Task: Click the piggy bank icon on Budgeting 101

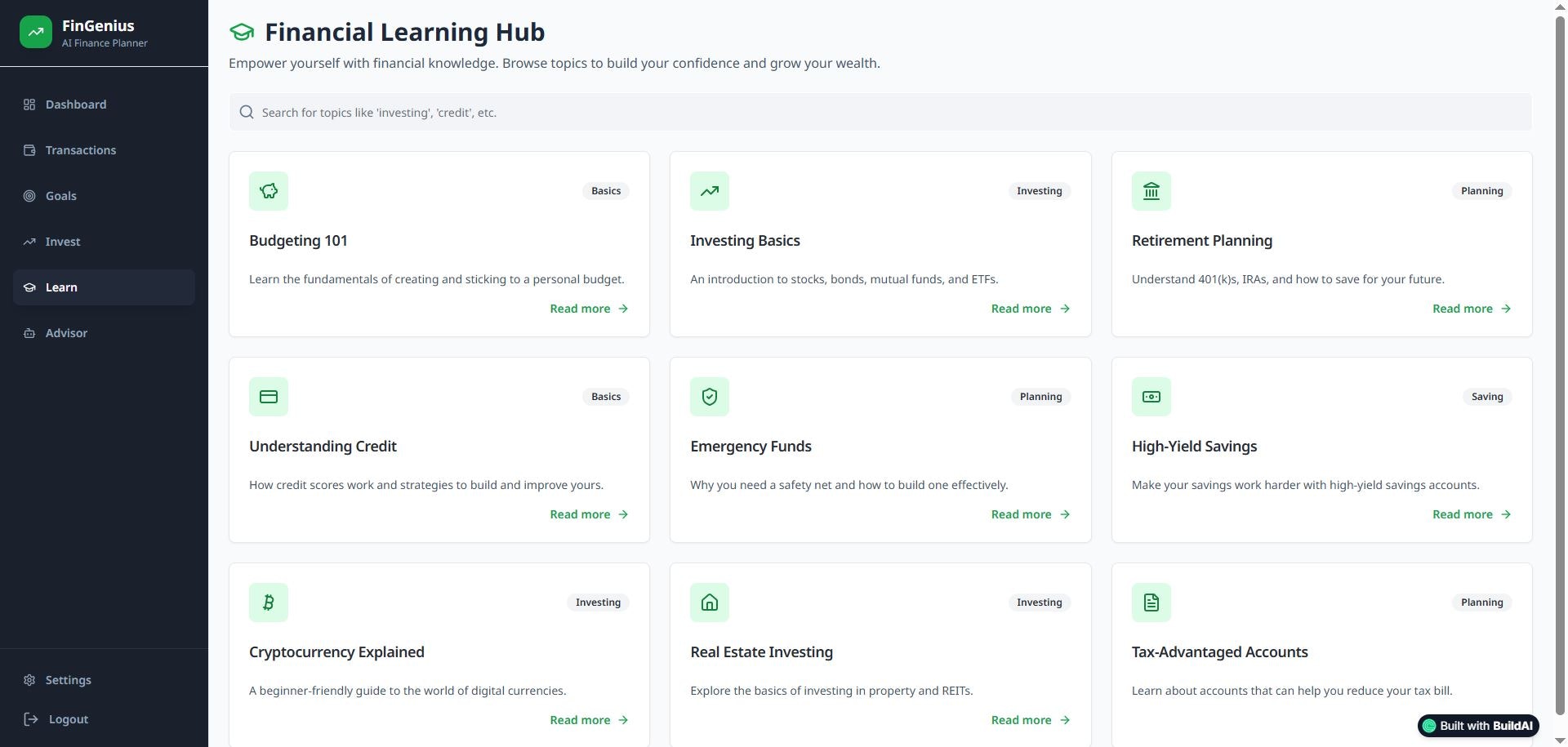Action: [269, 191]
